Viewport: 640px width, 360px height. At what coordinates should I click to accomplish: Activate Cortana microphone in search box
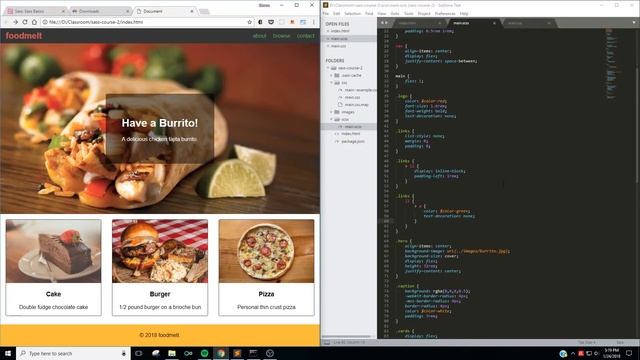pos(124,353)
